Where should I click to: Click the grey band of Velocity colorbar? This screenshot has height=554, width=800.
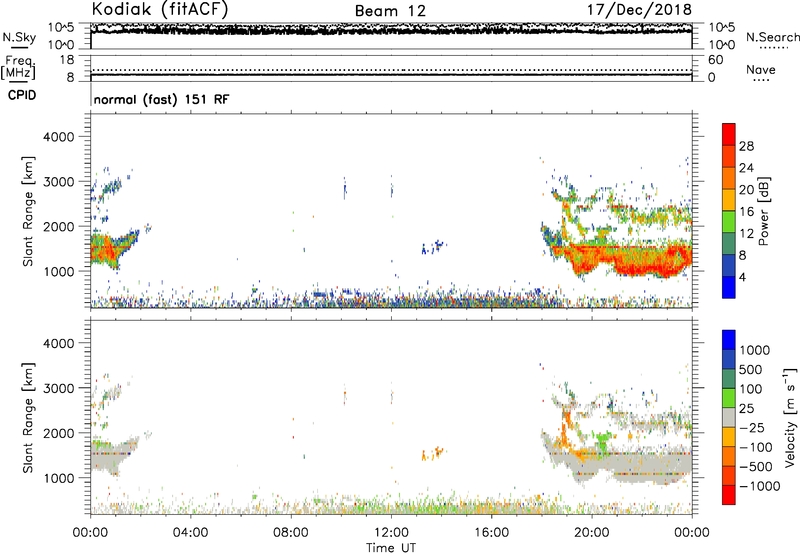point(729,417)
